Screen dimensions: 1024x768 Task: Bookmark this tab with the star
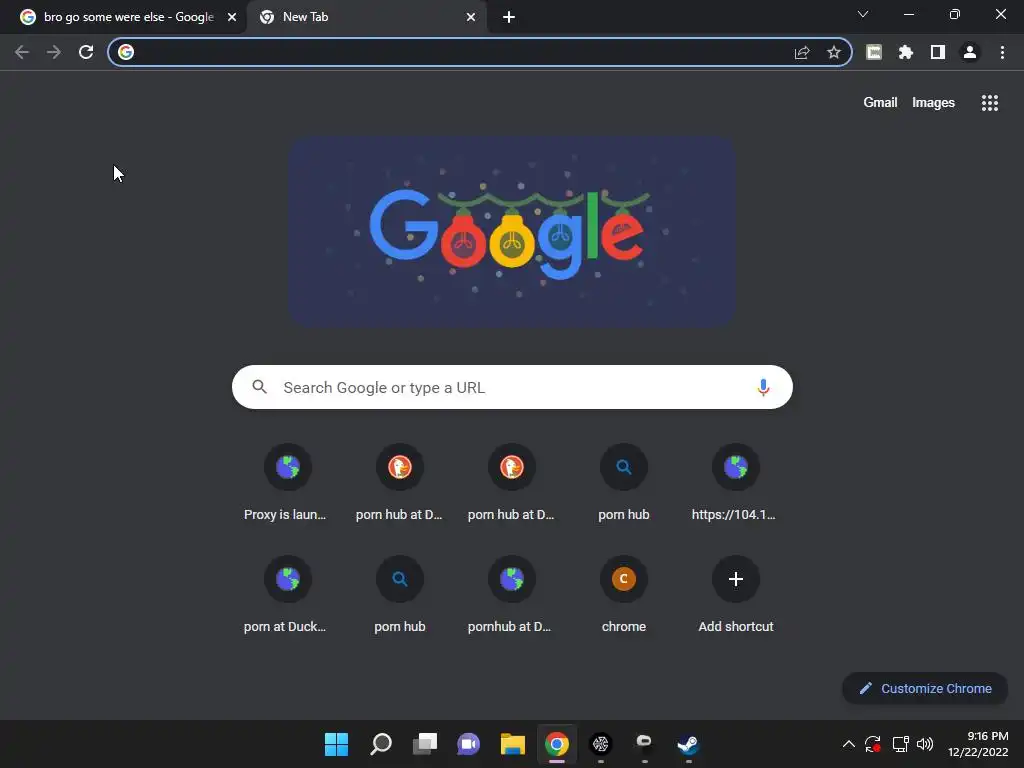833,52
